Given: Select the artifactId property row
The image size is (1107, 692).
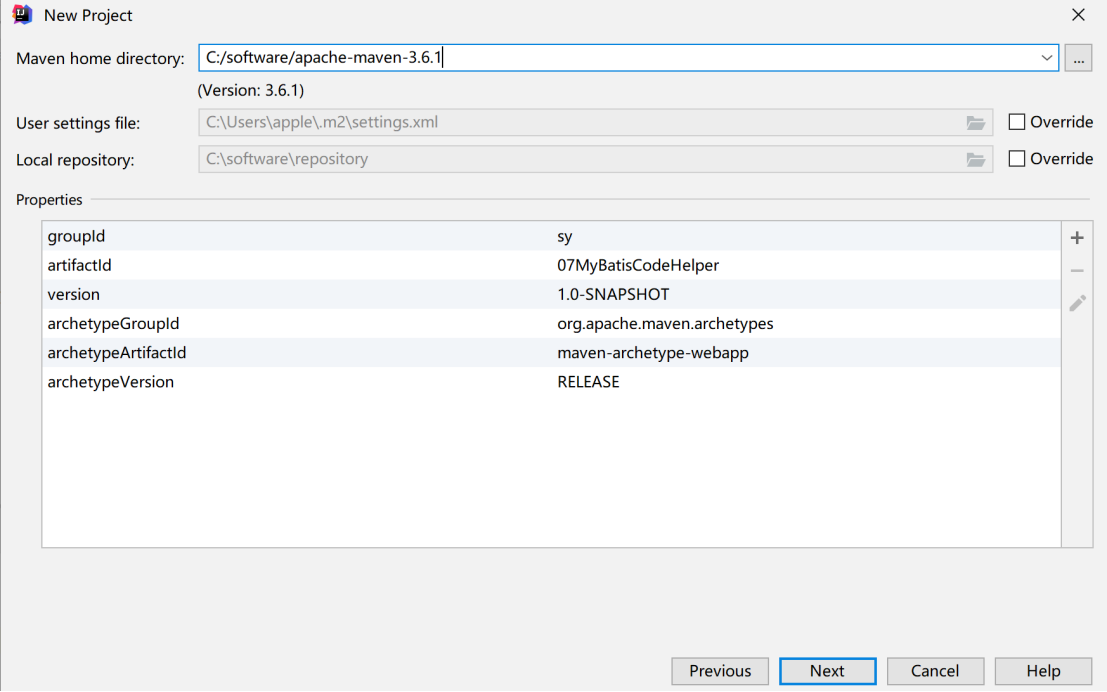Looking at the screenshot, I should pos(551,266).
